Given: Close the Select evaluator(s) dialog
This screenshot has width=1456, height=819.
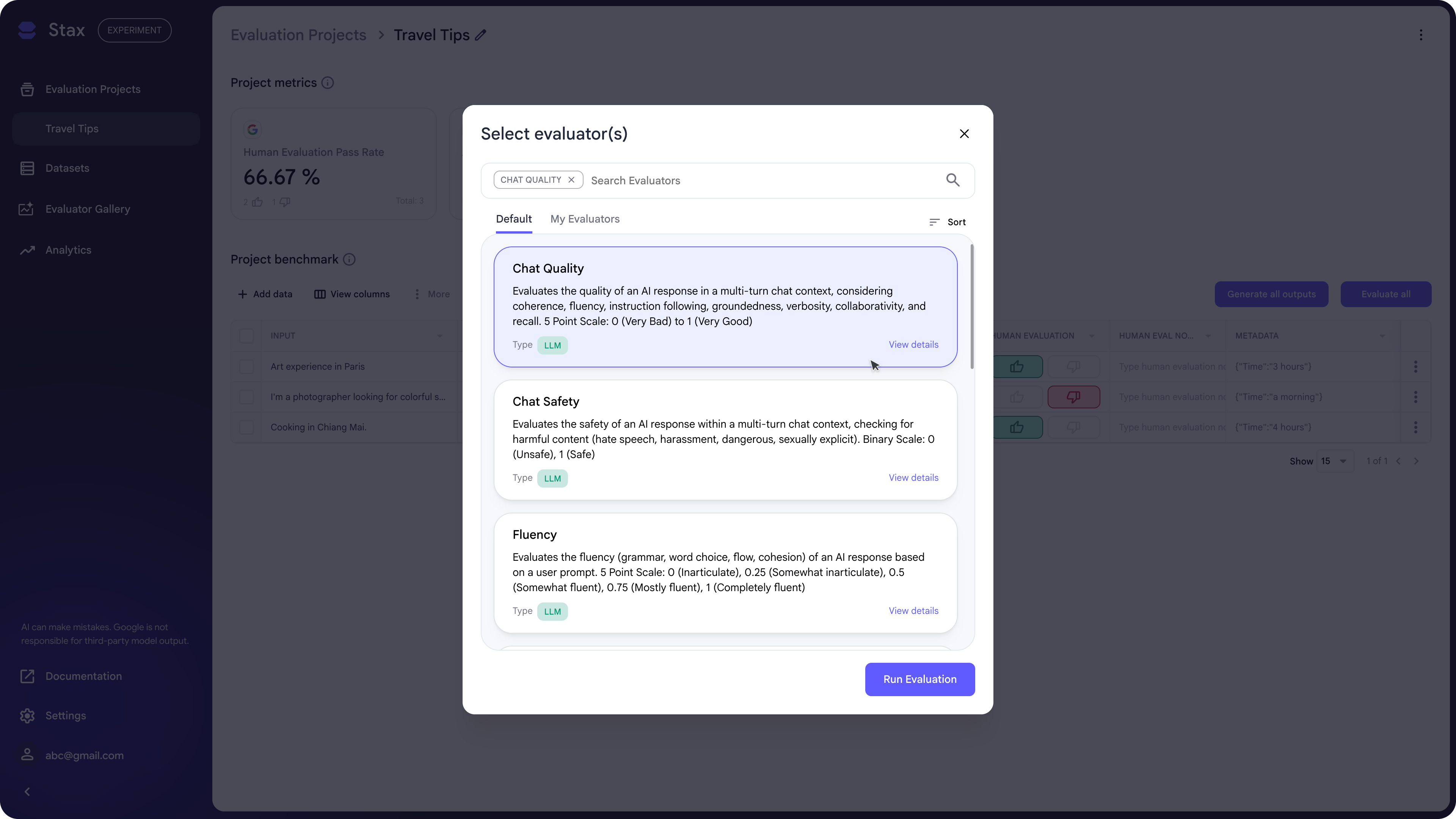Looking at the screenshot, I should pos(964,134).
